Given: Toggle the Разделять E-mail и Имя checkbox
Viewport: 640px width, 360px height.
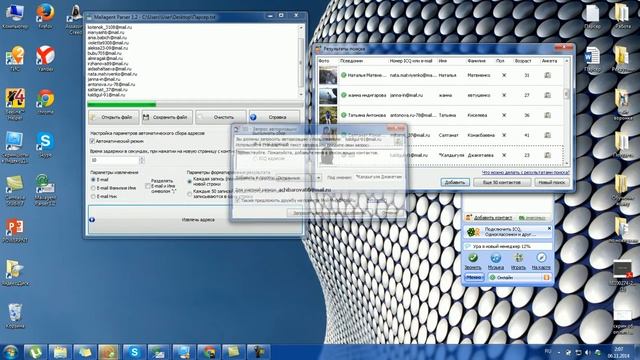Looking at the screenshot, I should [x=148, y=186].
